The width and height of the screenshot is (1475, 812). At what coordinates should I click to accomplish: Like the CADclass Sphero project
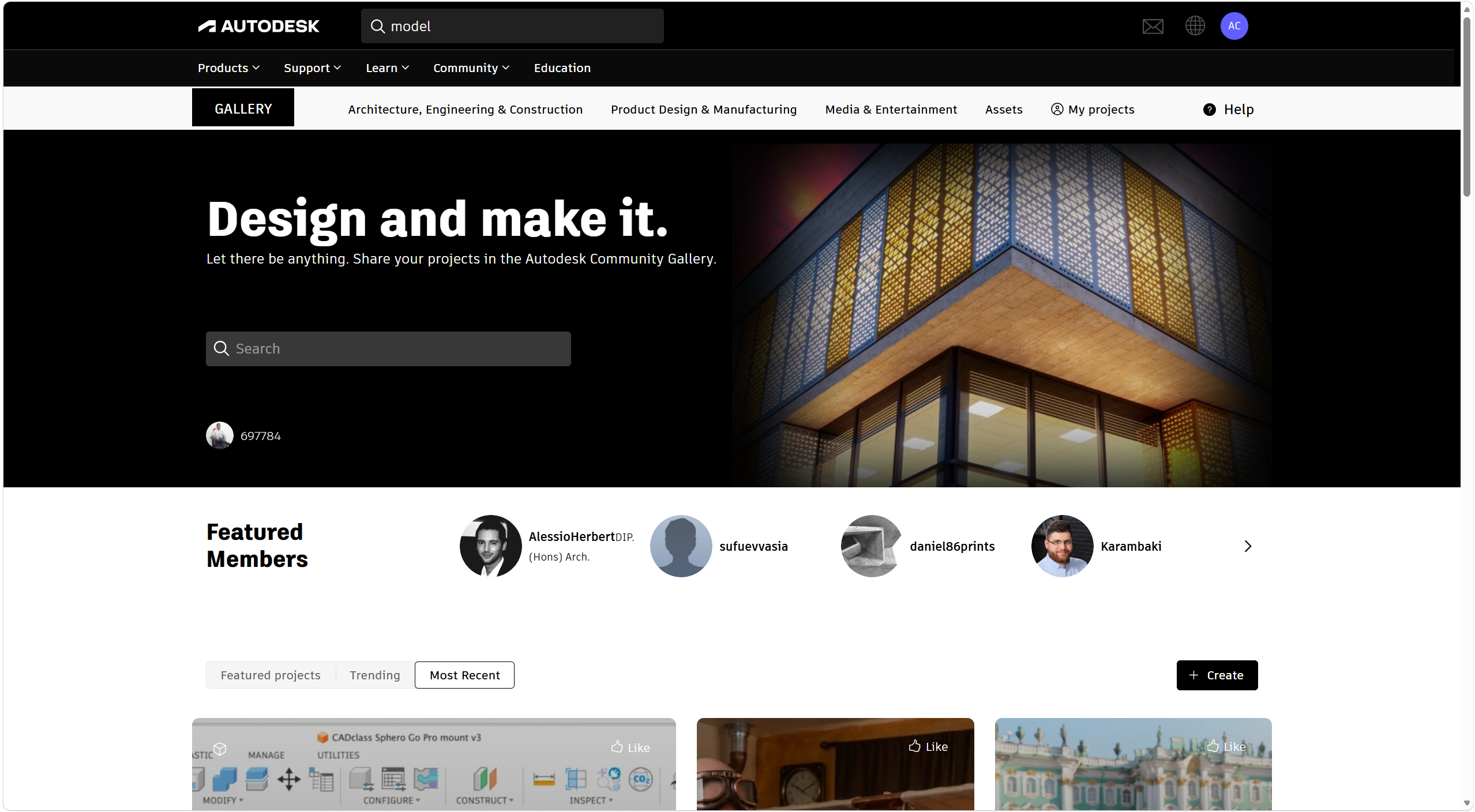(x=630, y=747)
